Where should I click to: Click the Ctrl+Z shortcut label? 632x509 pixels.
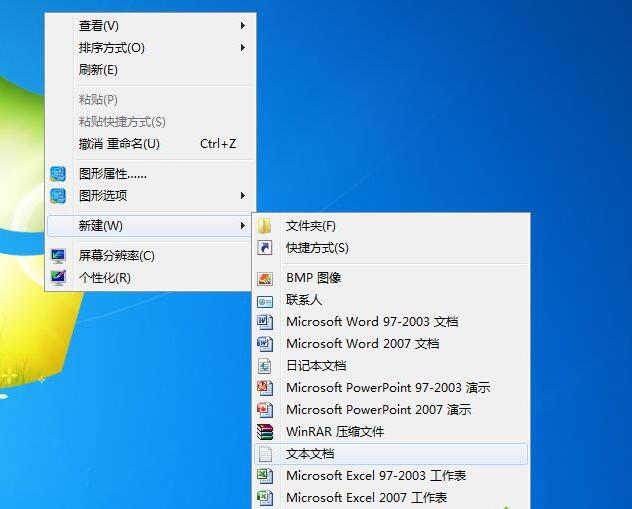tap(218, 144)
